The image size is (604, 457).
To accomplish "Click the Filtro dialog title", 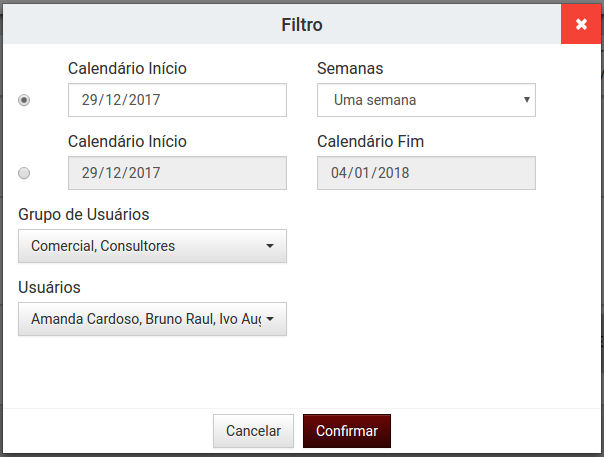I will [x=302, y=24].
